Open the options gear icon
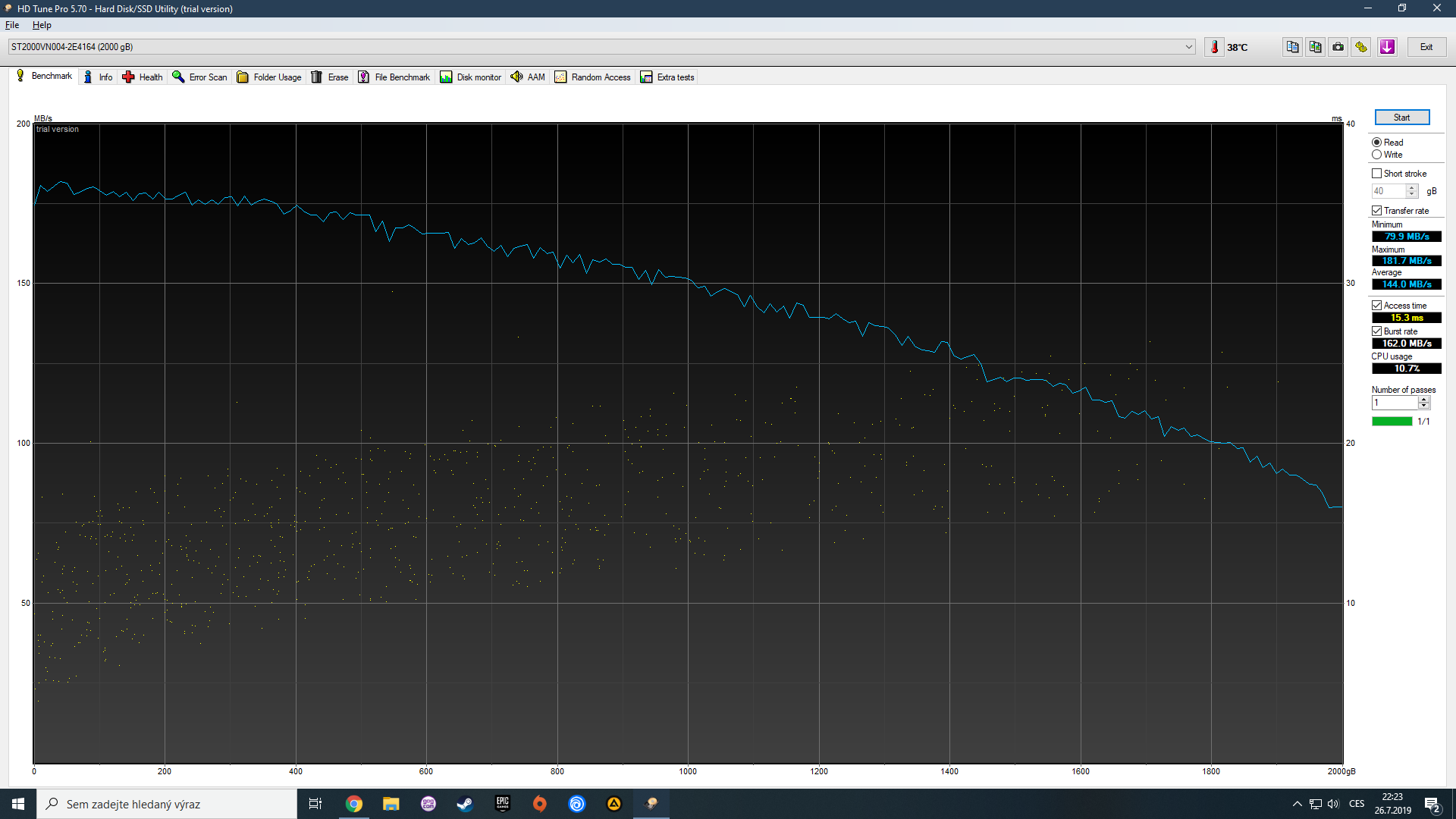 tap(1361, 47)
